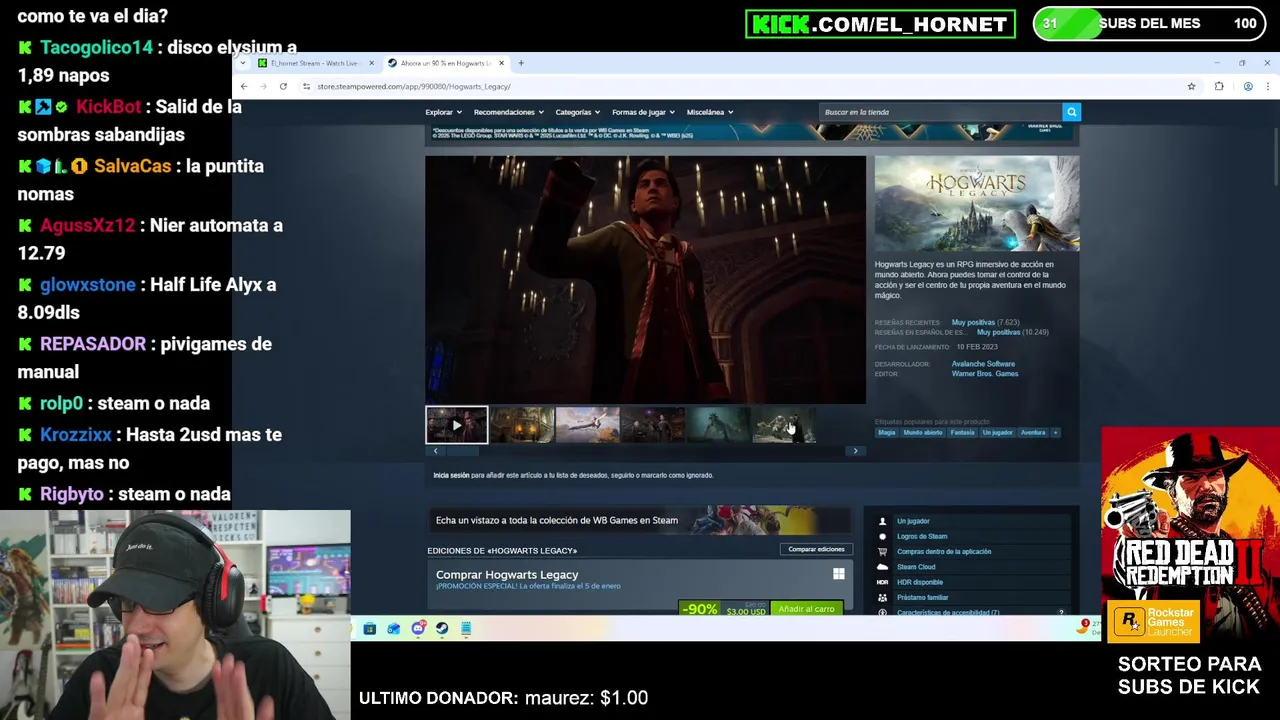Reload the Steam store page

coord(283,87)
